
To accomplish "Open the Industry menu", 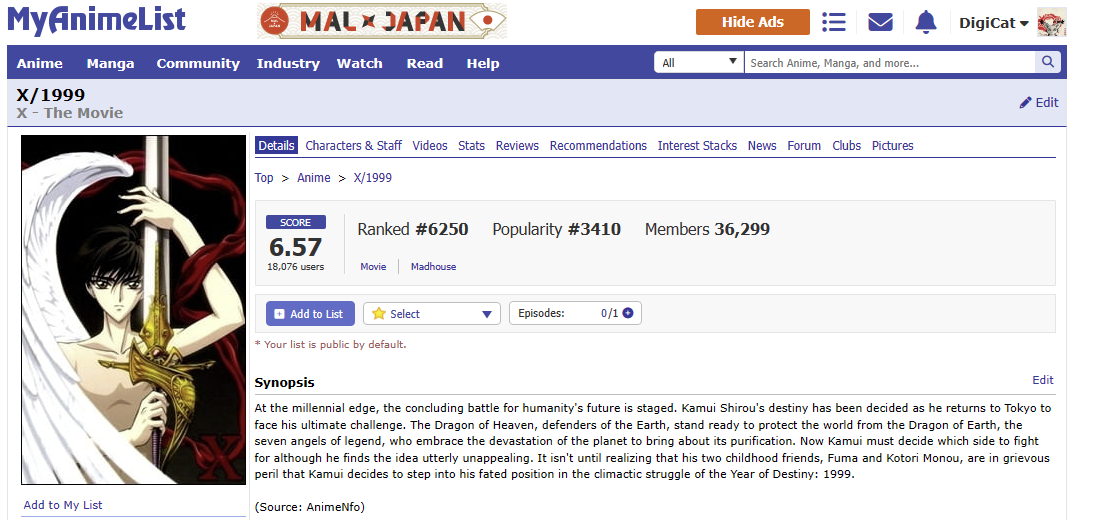I will [288, 63].
